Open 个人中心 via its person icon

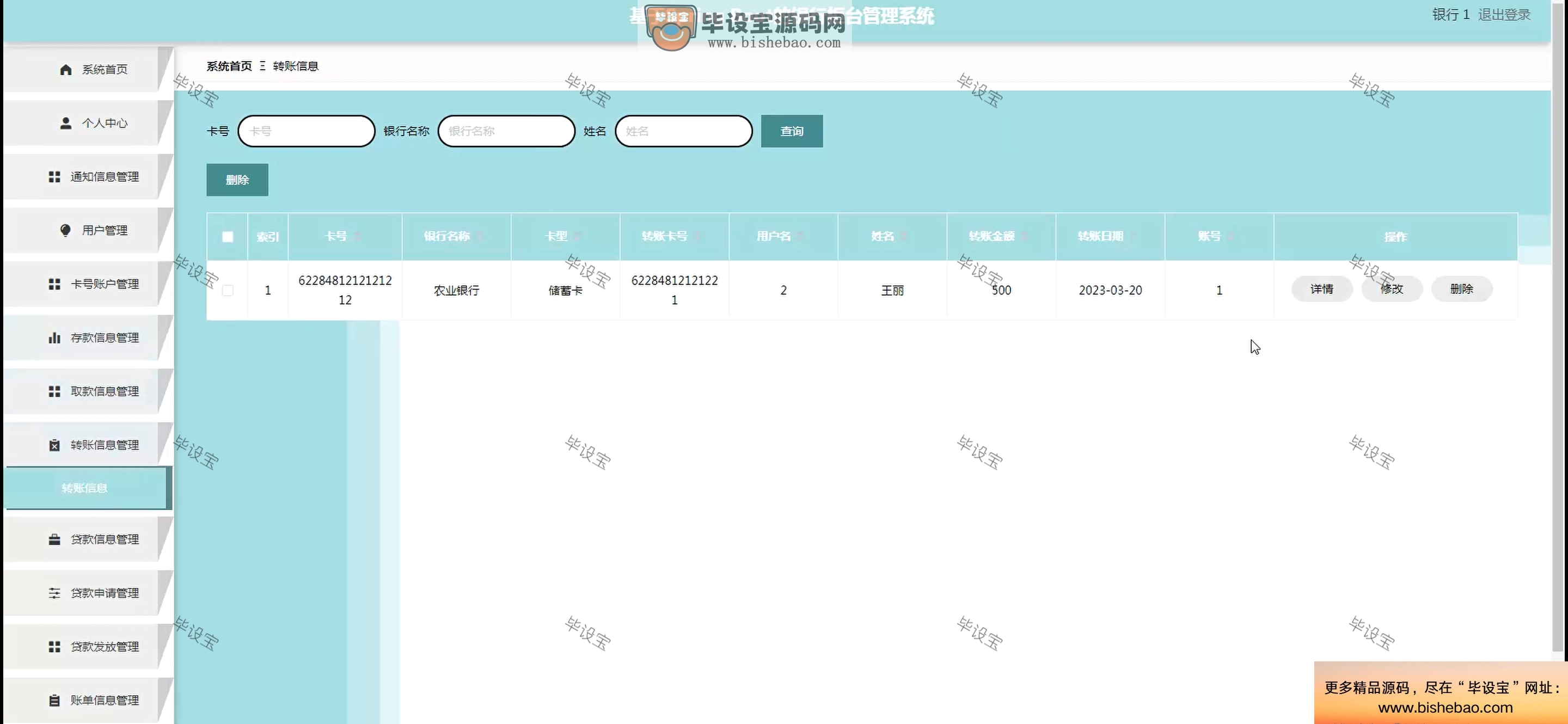coord(66,123)
